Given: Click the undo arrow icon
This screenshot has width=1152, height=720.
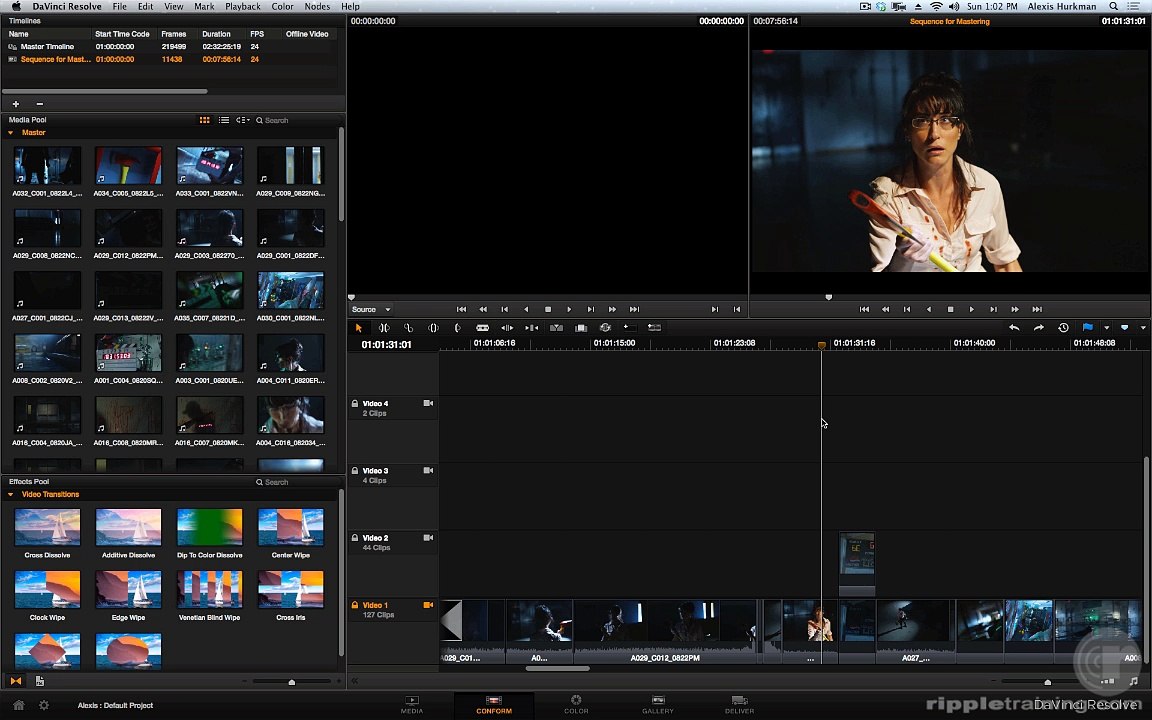Looking at the screenshot, I should click(x=1014, y=328).
